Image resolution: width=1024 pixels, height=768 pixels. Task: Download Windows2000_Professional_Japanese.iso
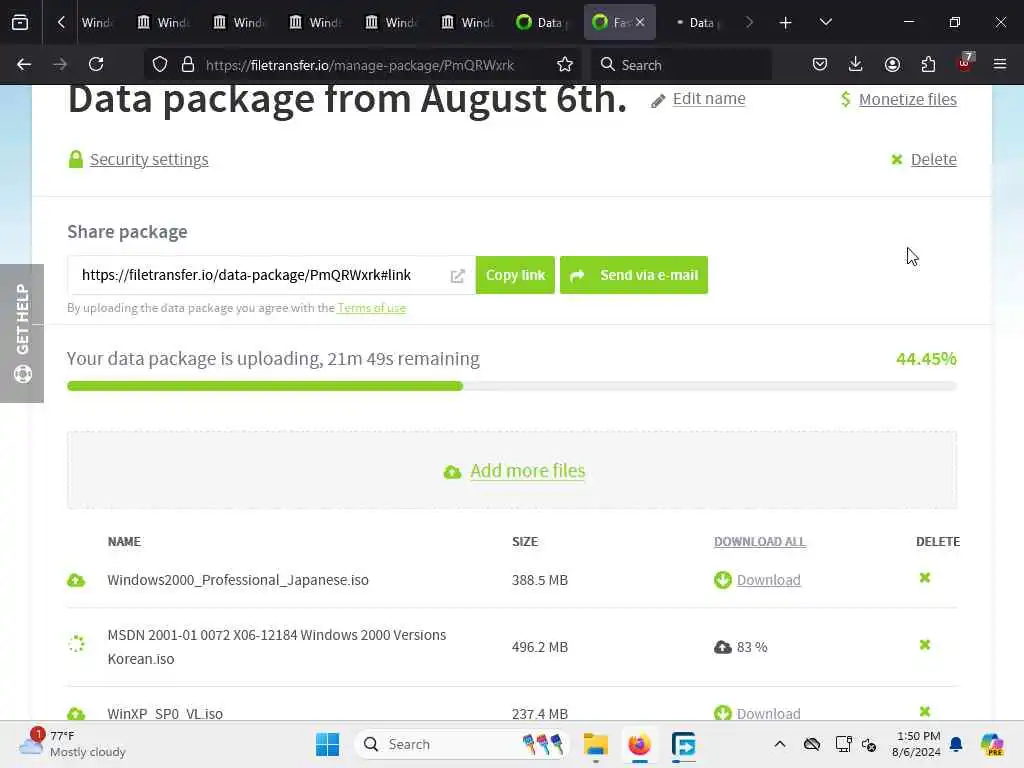(x=768, y=580)
